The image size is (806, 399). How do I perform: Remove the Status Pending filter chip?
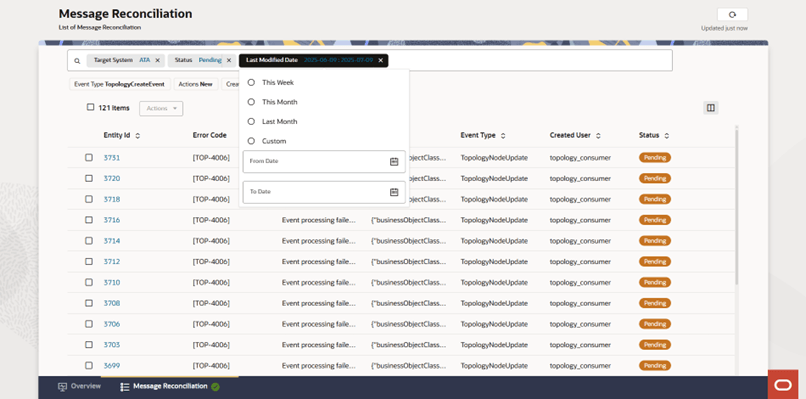pos(229,60)
